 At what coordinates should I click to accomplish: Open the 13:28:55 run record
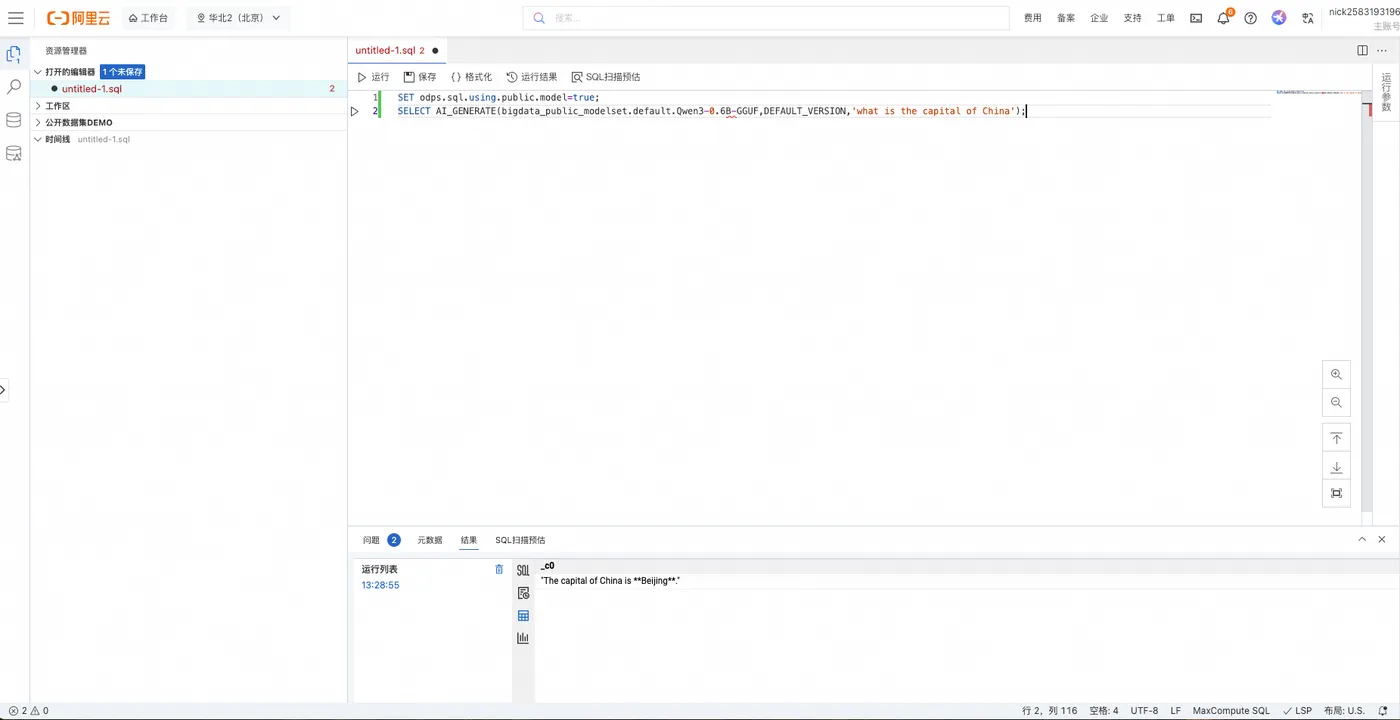point(380,585)
